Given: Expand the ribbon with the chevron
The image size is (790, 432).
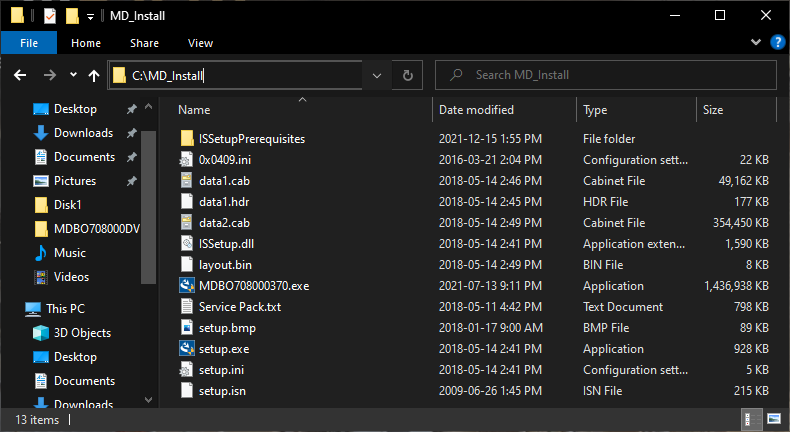Looking at the screenshot, I should [x=756, y=43].
